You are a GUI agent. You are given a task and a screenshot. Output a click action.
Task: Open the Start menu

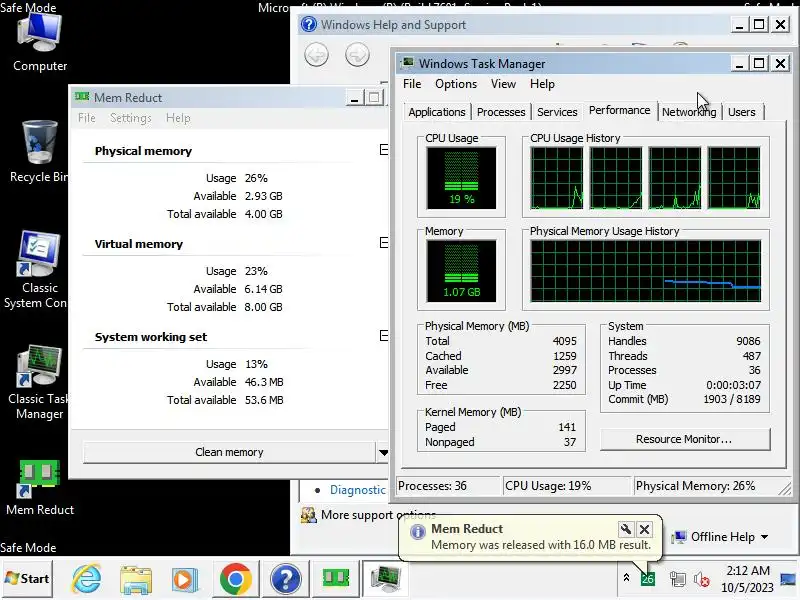[27, 579]
